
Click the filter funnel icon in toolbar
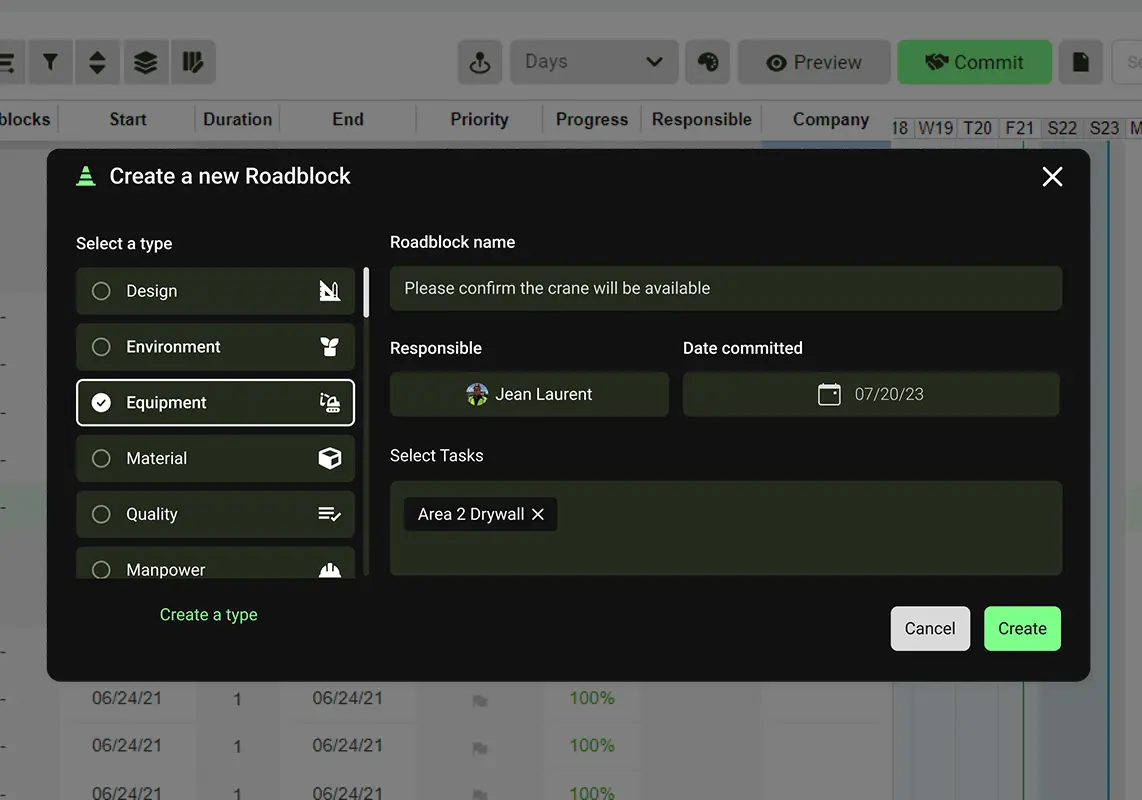coord(49,62)
